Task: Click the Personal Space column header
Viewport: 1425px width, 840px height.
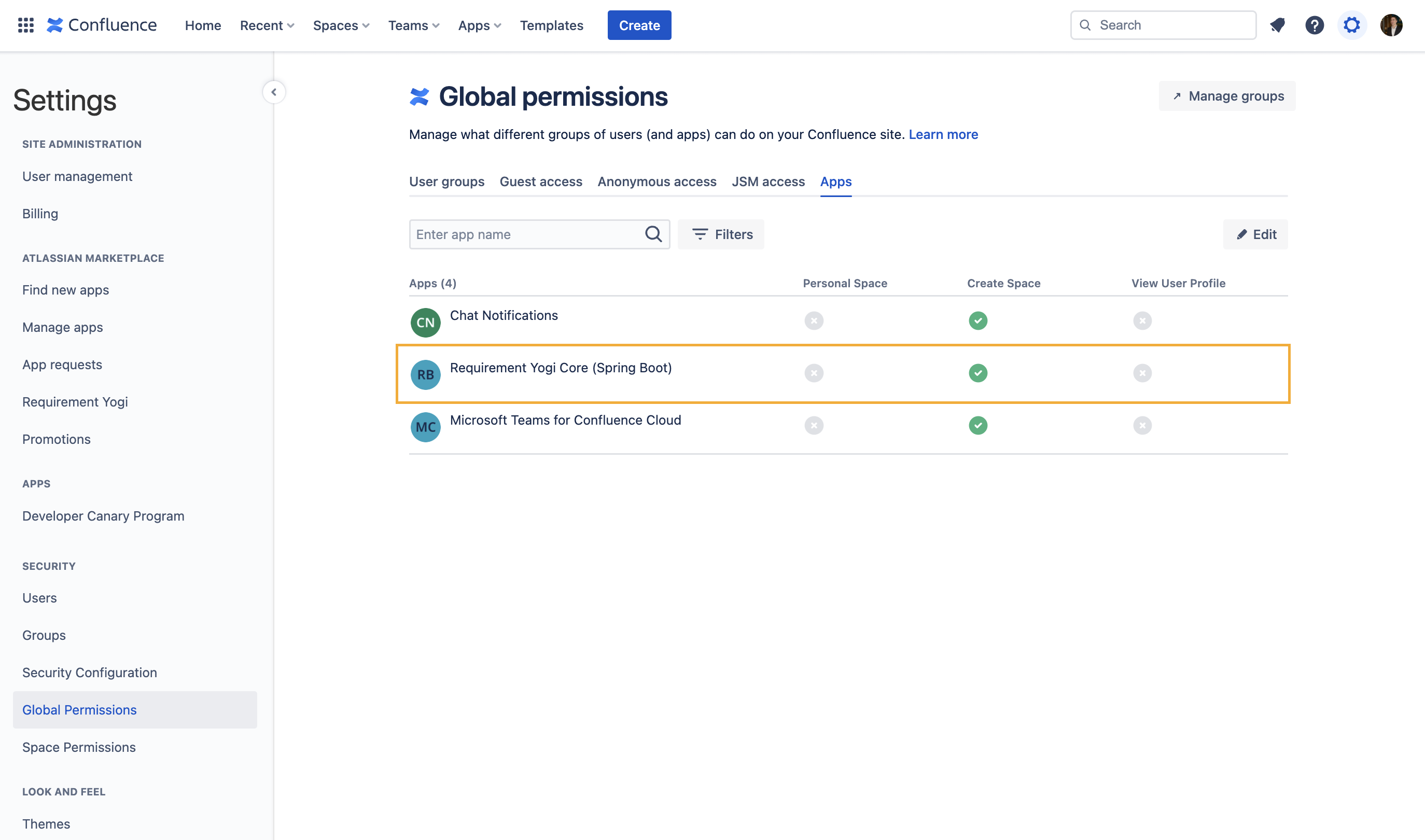Action: [x=845, y=284]
